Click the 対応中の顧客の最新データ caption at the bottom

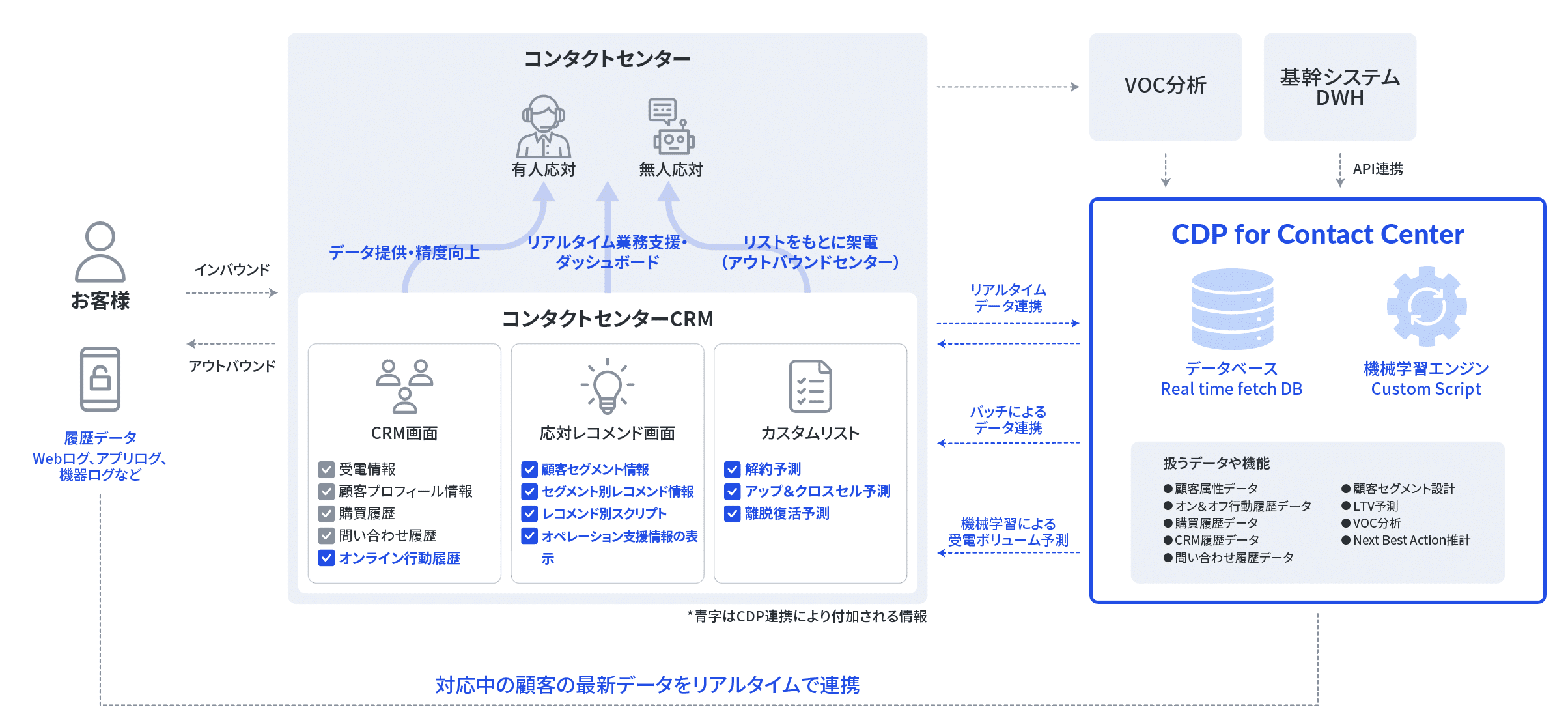click(647, 685)
